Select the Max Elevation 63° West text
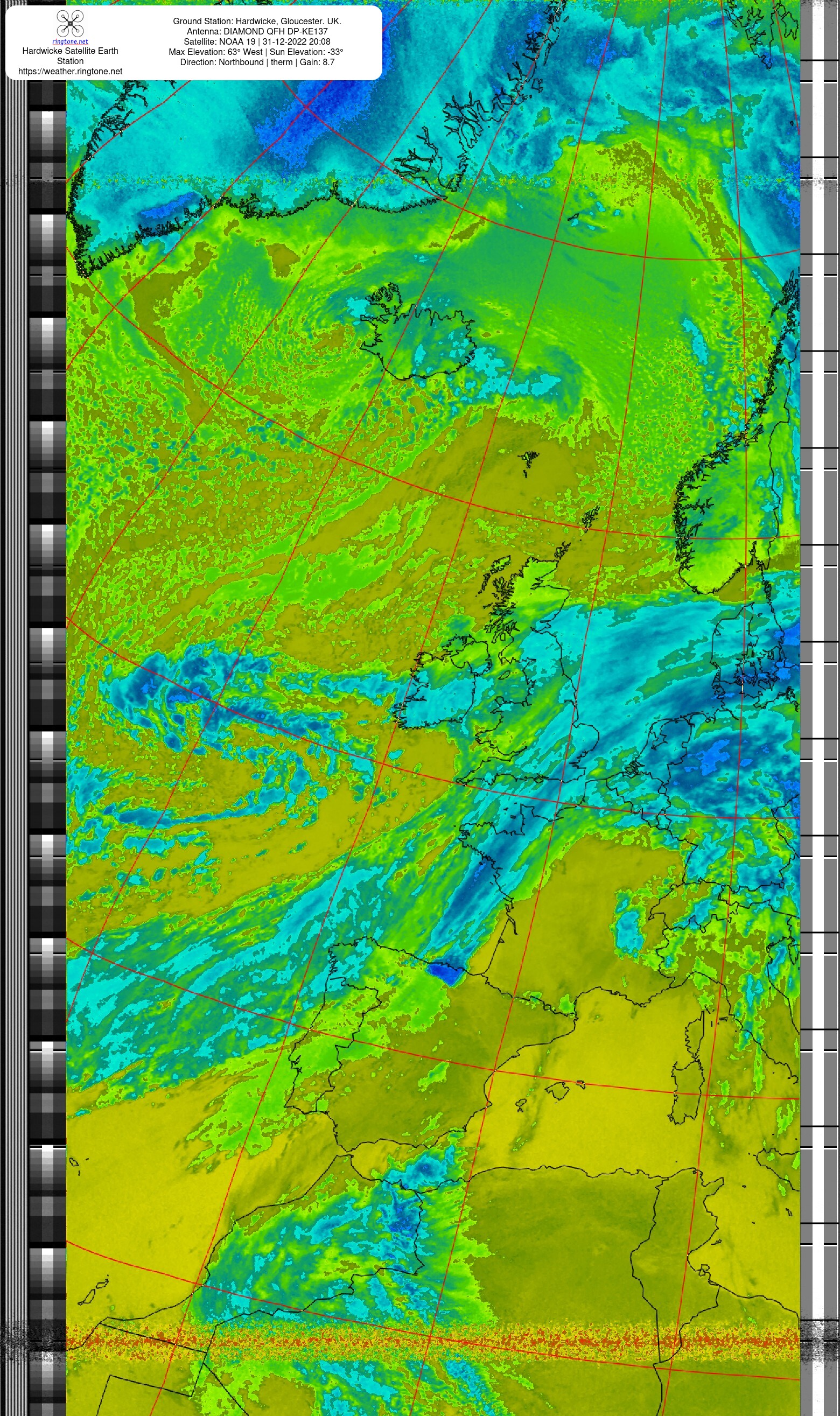 [216, 52]
